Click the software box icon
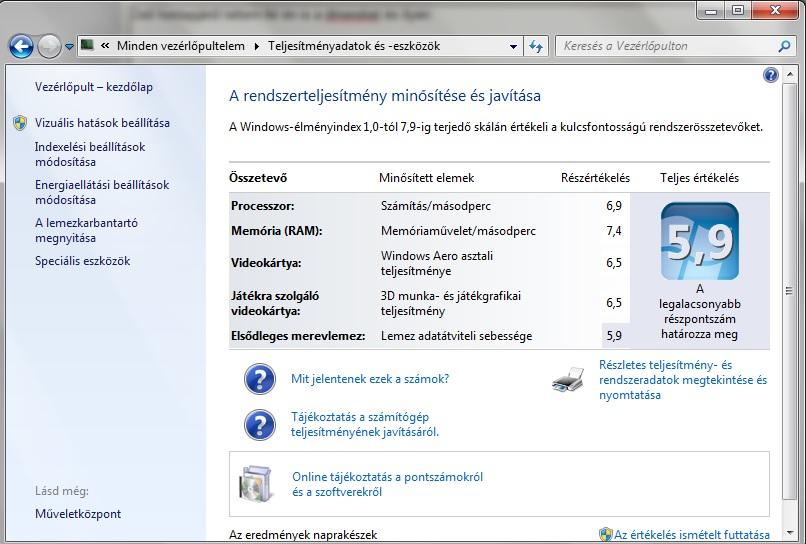Image resolution: width=806 pixels, height=544 pixels. [255, 484]
